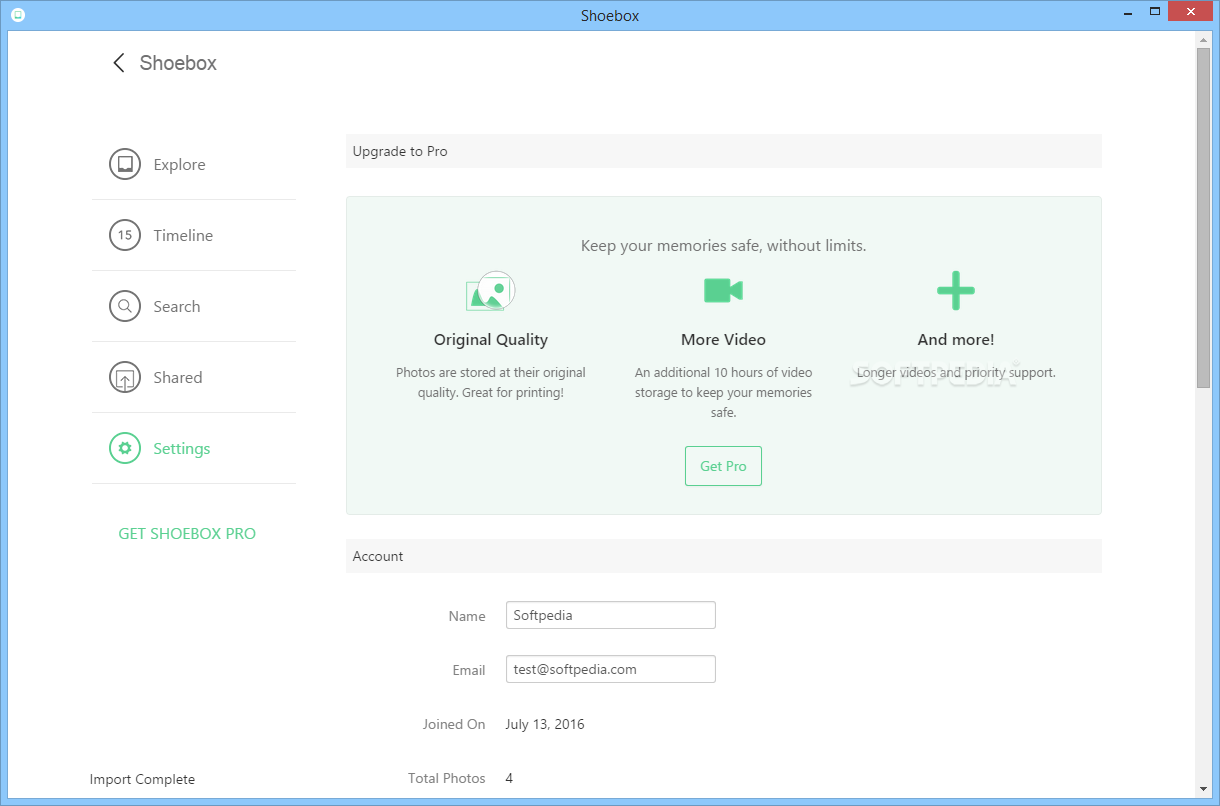Screen dimensions: 1220x806
Task: Click the Original Quality photo icon
Action: (490, 291)
